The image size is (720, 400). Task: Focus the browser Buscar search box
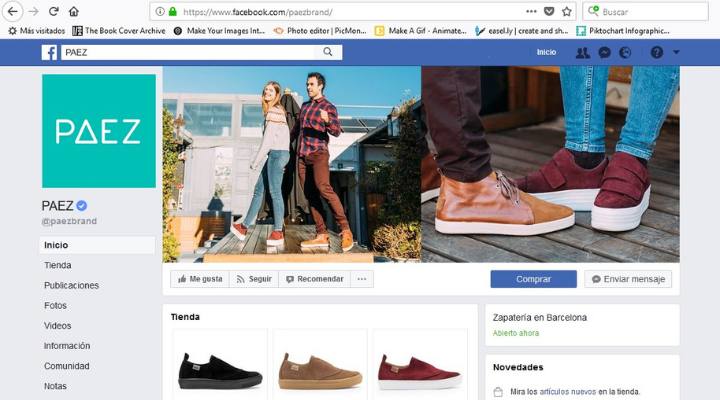pos(645,11)
